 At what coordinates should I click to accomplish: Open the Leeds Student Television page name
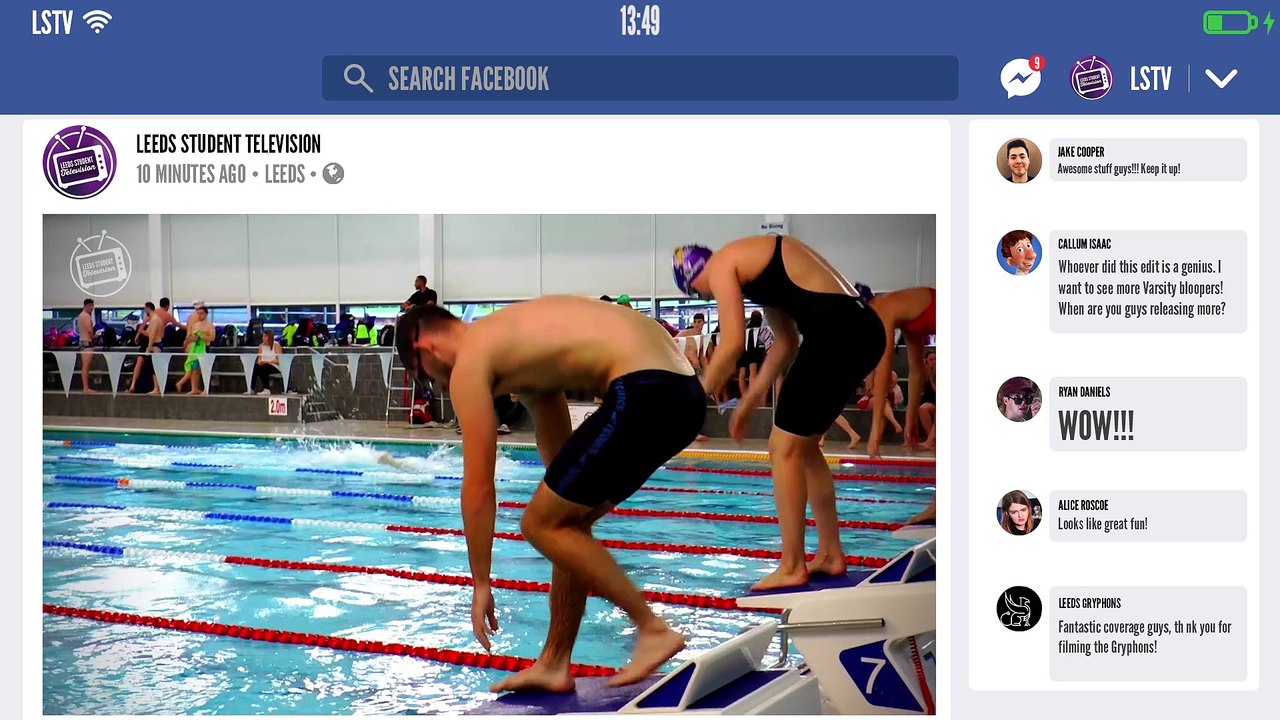point(228,144)
